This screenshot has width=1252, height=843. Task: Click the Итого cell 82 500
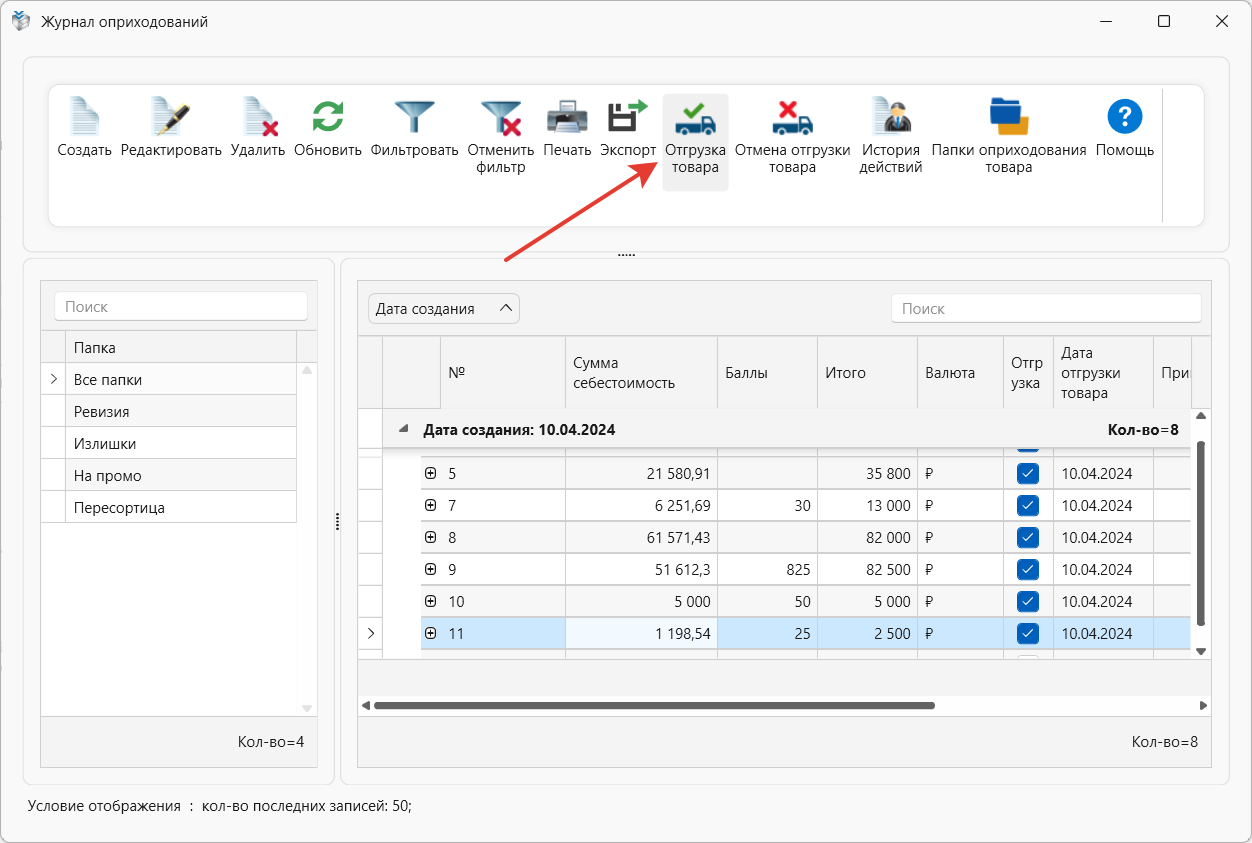click(867, 570)
